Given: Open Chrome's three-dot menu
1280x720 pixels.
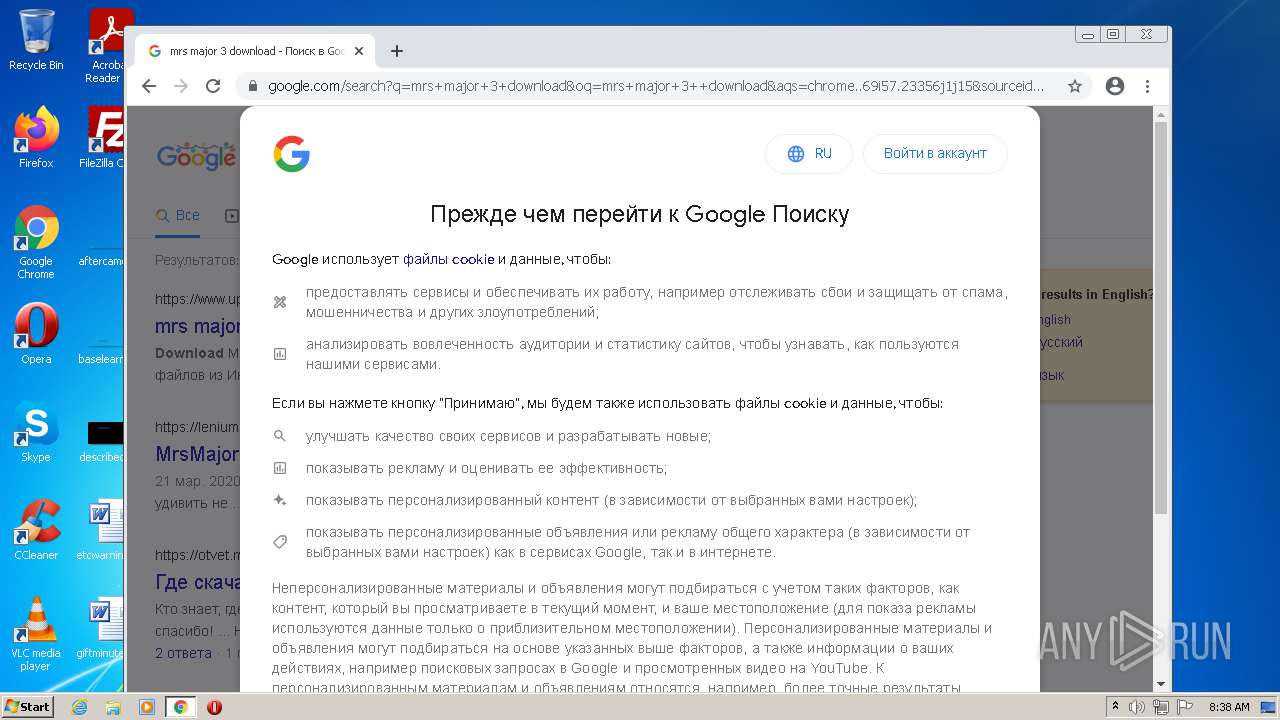Looking at the screenshot, I should coord(1147,86).
